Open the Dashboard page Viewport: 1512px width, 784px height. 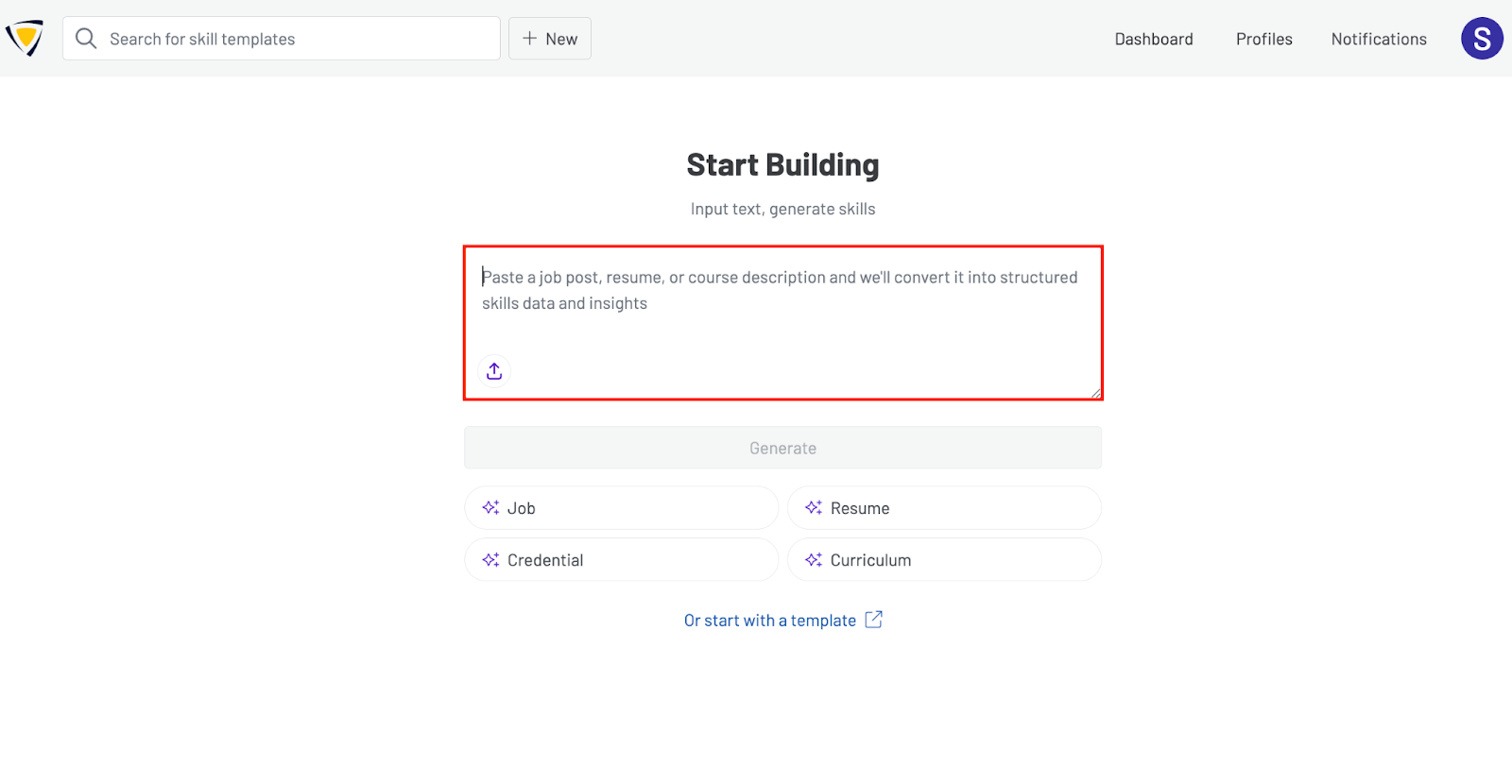tap(1154, 39)
